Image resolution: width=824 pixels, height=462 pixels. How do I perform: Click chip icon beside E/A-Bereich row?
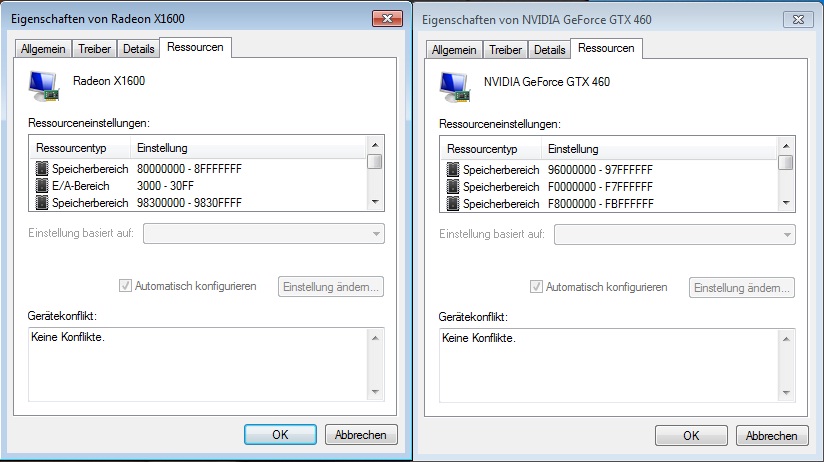(42, 186)
